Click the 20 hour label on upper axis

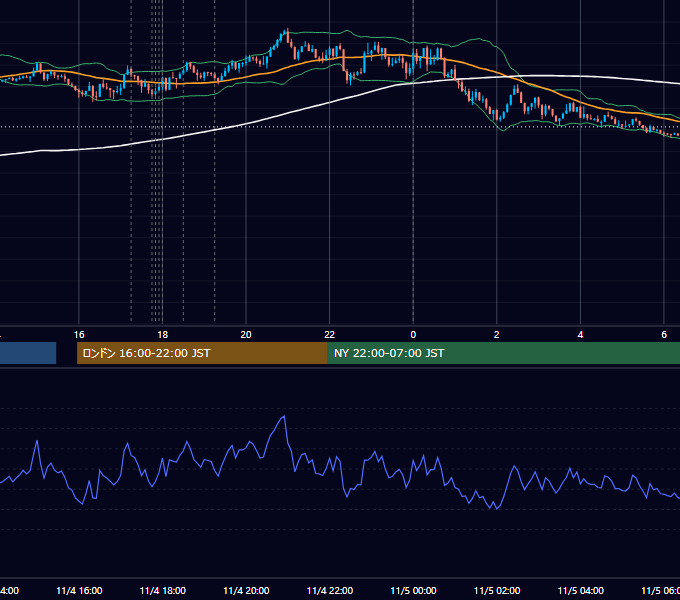point(246,335)
